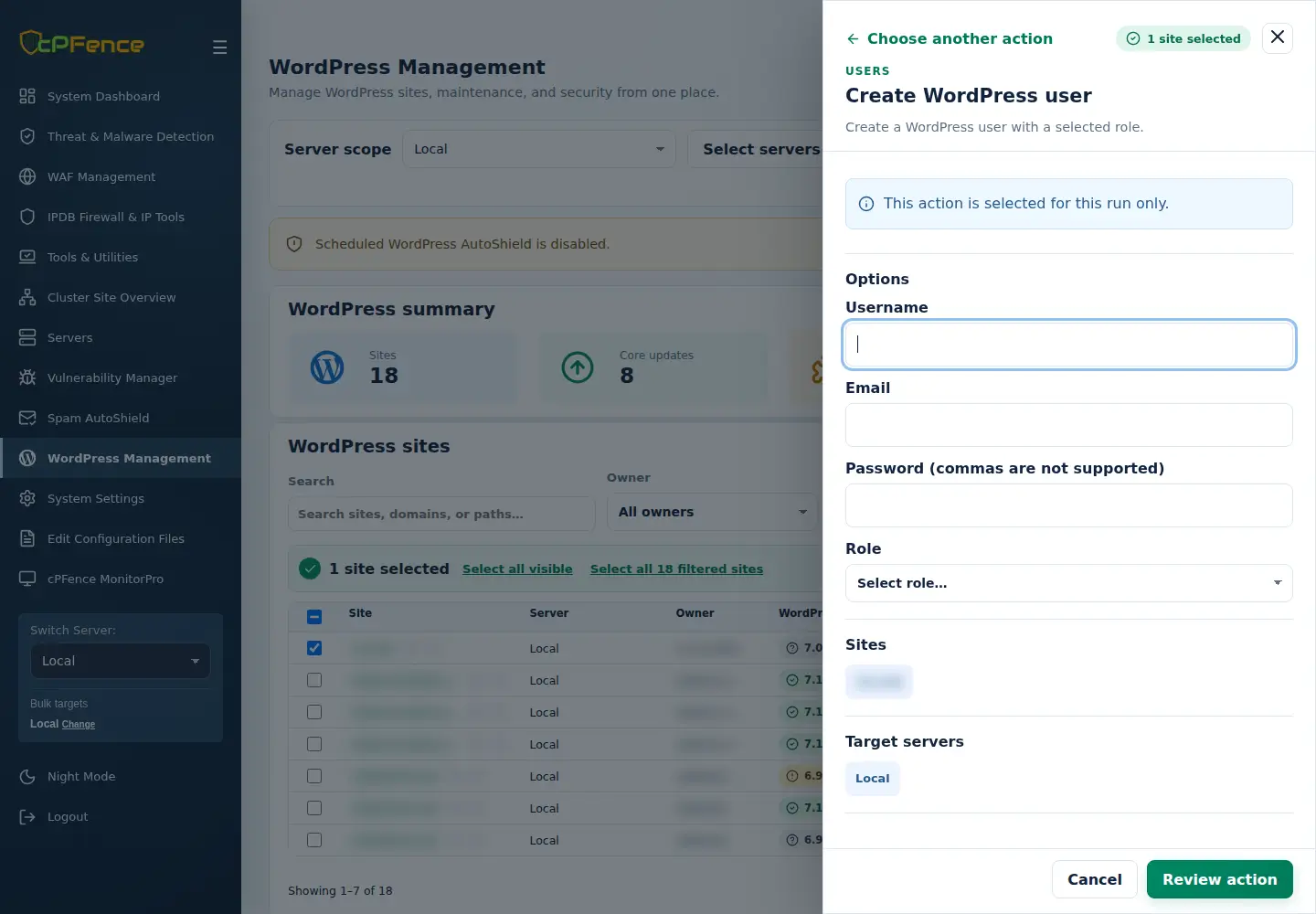Click the Servers sidebar icon
Image resolution: width=1316 pixels, height=914 pixels.
(x=27, y=337)
